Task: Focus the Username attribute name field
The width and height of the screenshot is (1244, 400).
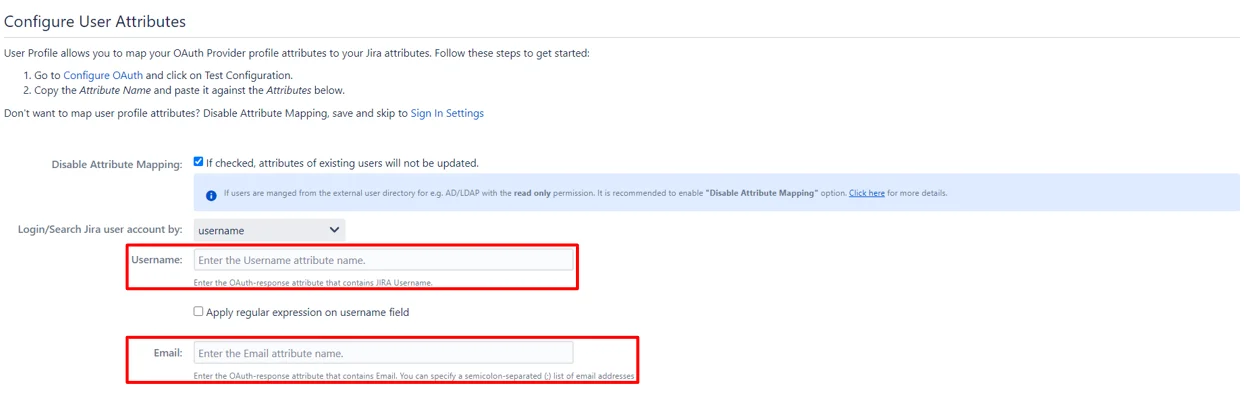Action: pos(384,260)
